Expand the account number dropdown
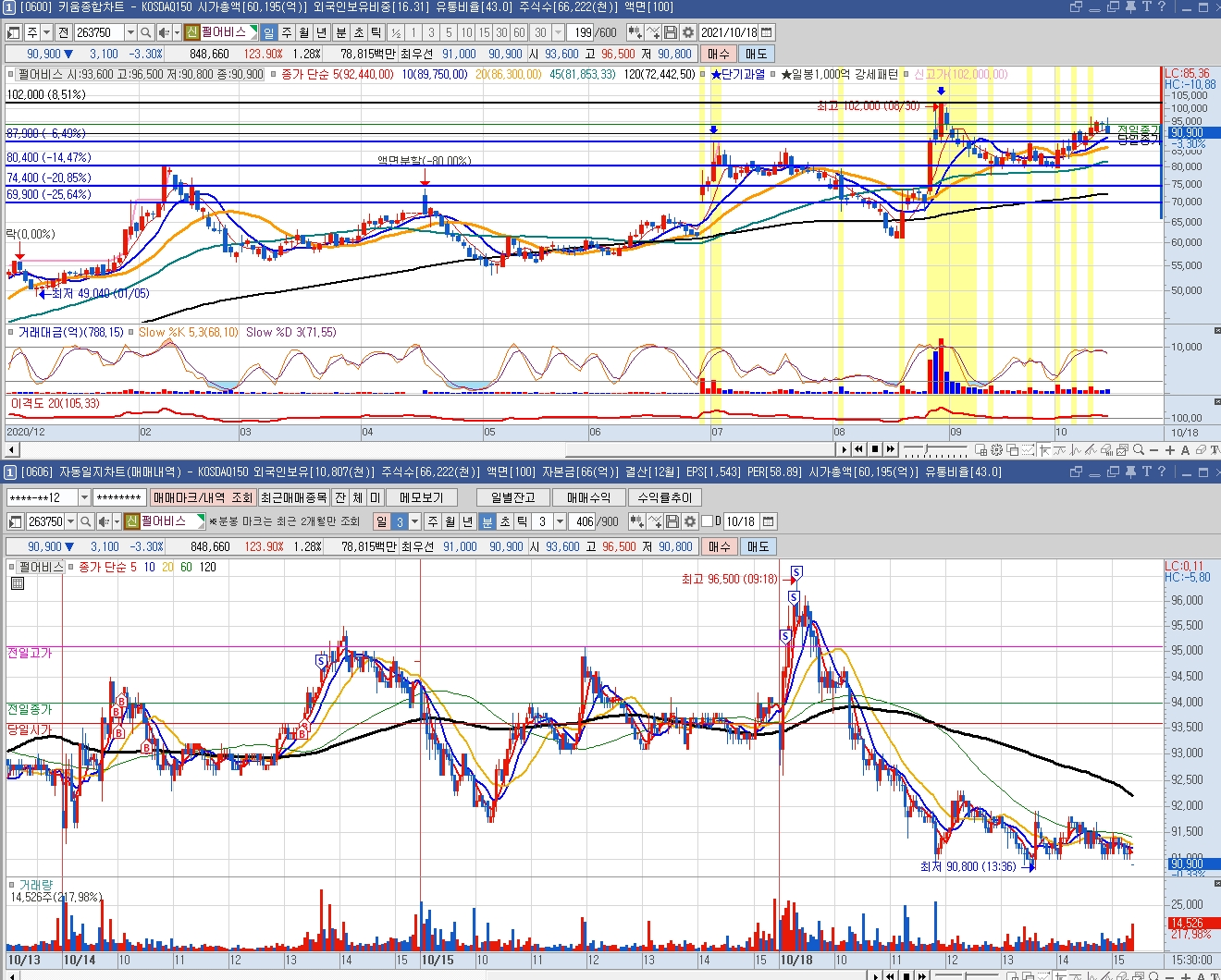Viewport: 1221px width, 980px height. click(84, 497)
